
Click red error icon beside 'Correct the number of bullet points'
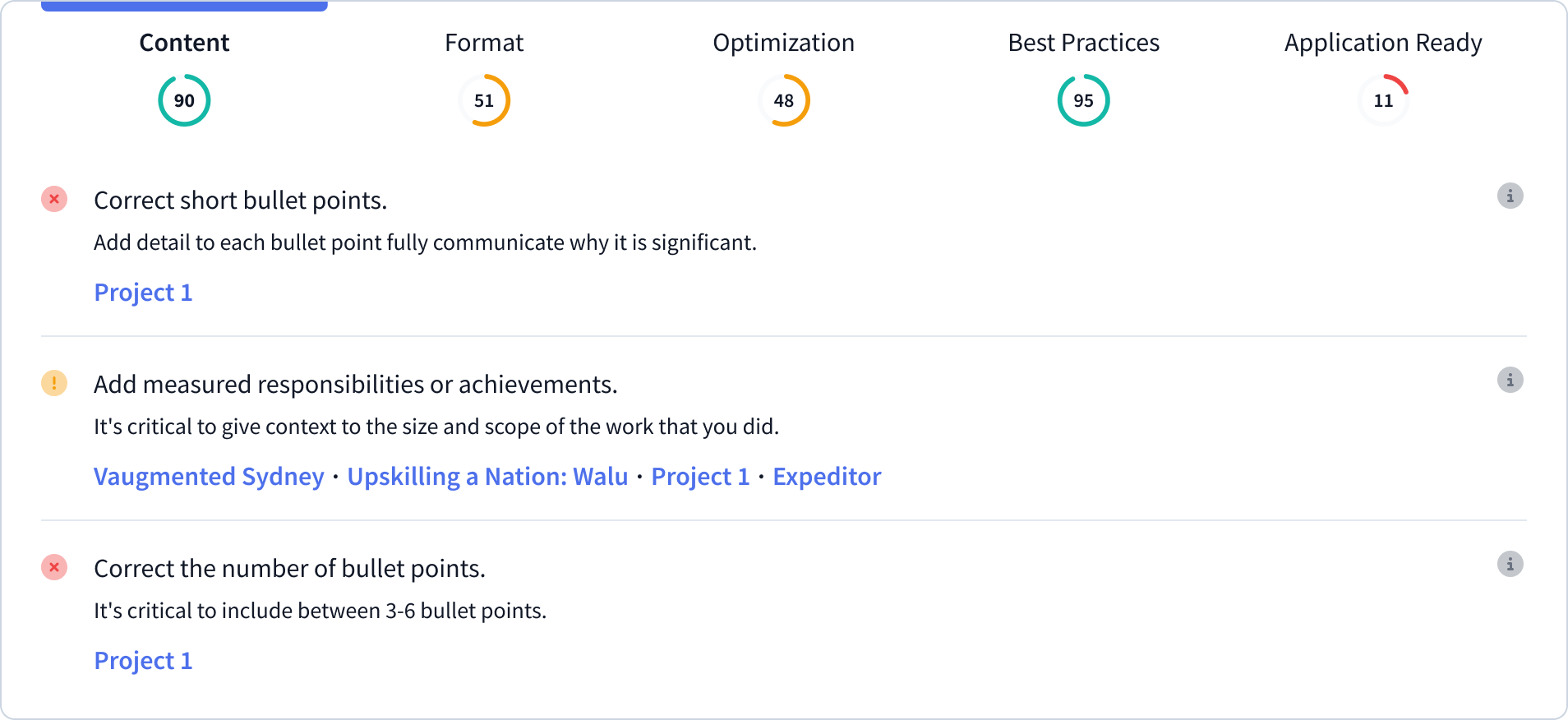(54, 567)
